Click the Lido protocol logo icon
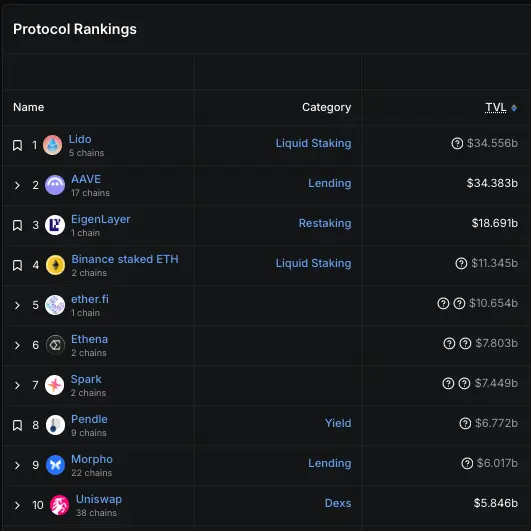 (x=52, y=145)
